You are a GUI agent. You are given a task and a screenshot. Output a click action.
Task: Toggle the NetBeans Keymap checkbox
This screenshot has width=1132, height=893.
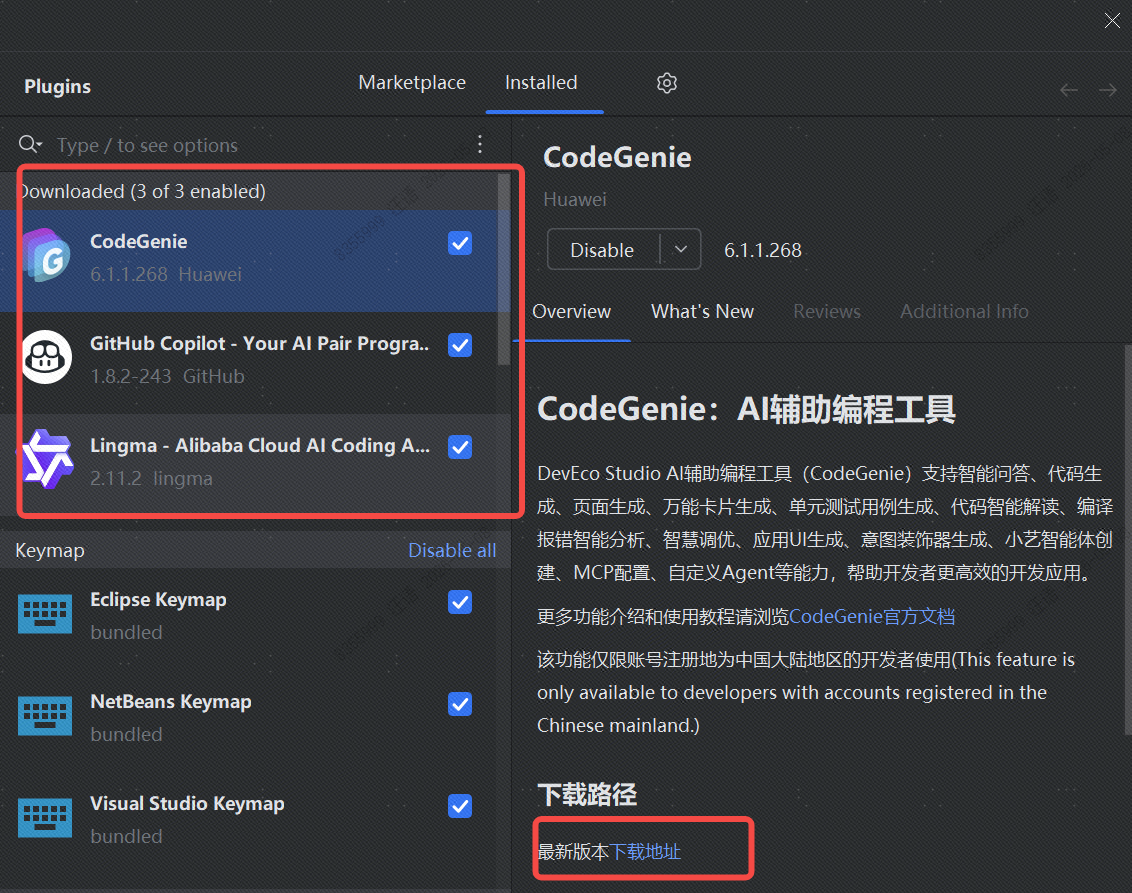(460, 703)
